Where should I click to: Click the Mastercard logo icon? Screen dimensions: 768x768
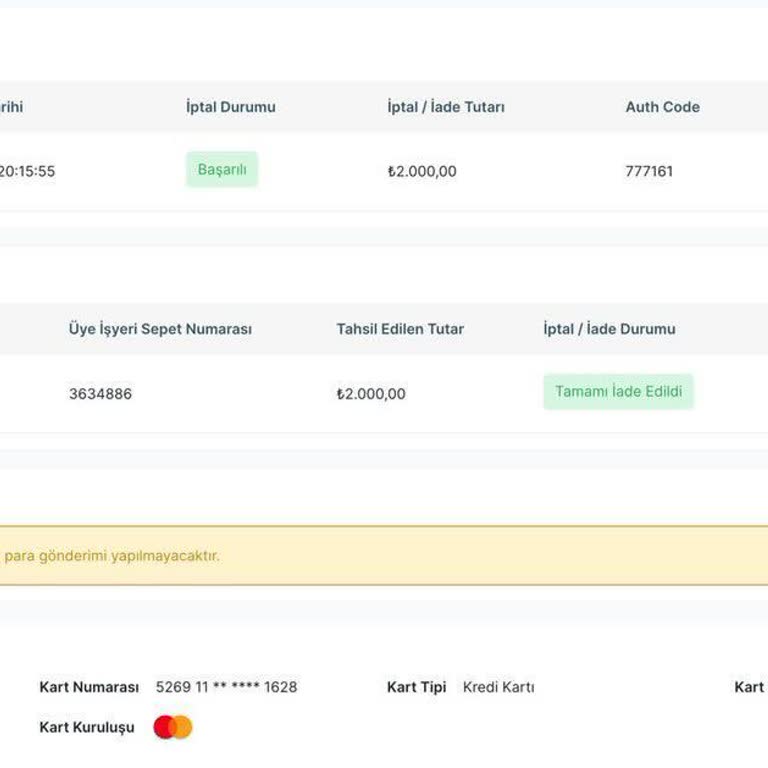pos(173,727)
